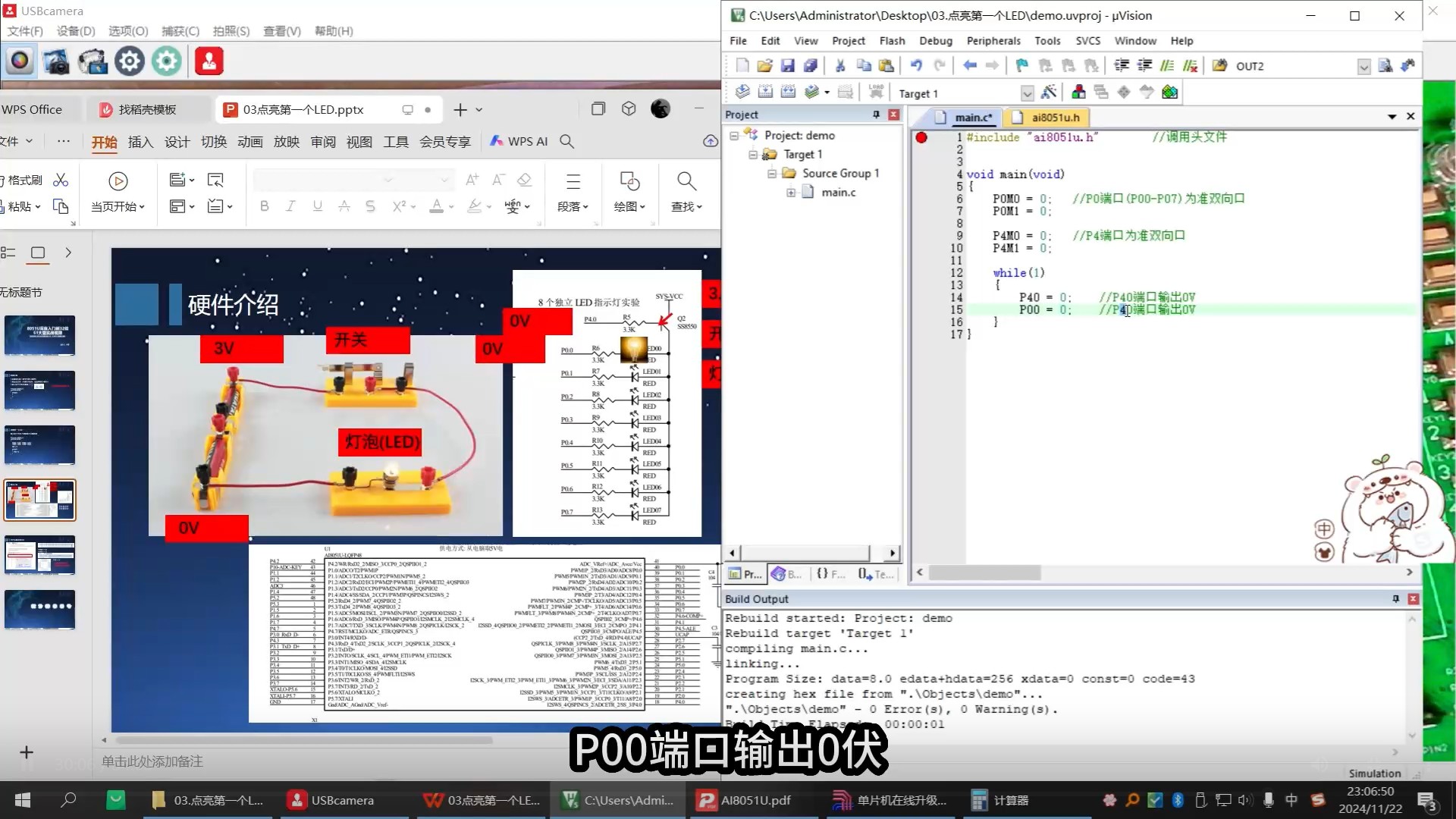The image size is (1456, 819).
Task: Select the fourth slide thumbnail
Action: click(x=39, y=500)
